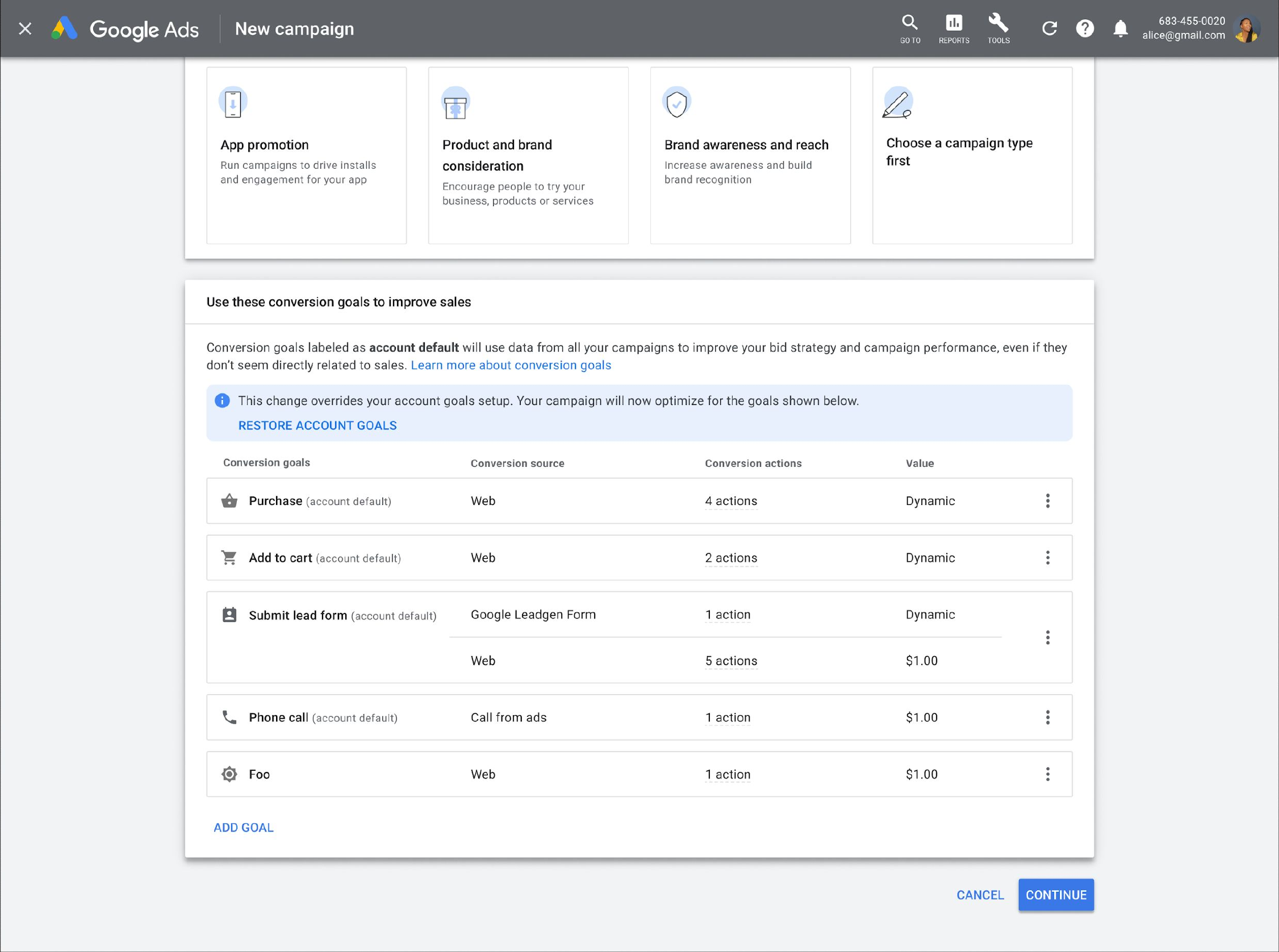Screen dimensions: 1279x952
Task: Open the three-dot menu for Add to cart
Action: coord(1048,558)
